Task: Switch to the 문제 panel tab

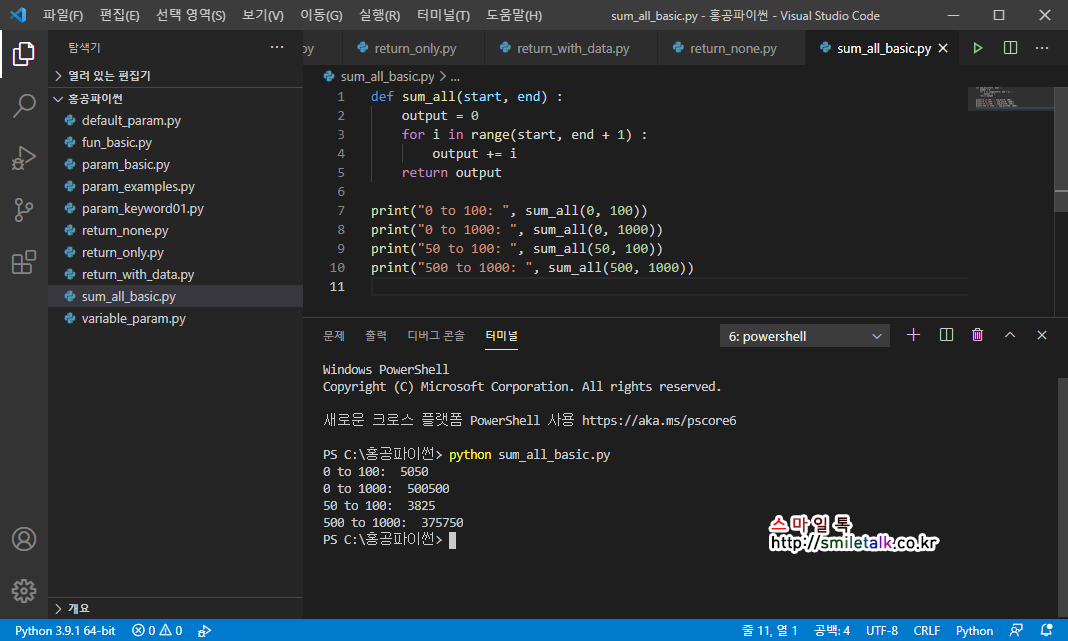Action: click(334, 335)
